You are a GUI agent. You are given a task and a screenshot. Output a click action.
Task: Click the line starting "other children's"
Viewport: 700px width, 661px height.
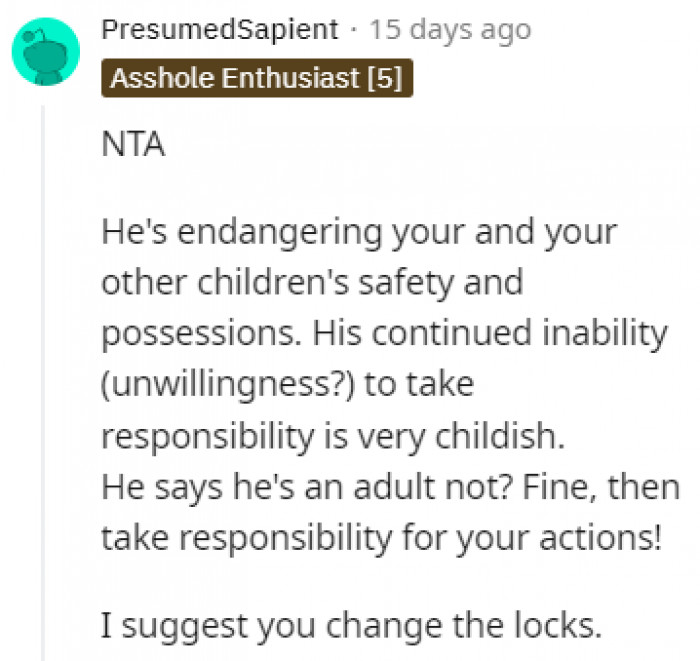coord(312,282)
